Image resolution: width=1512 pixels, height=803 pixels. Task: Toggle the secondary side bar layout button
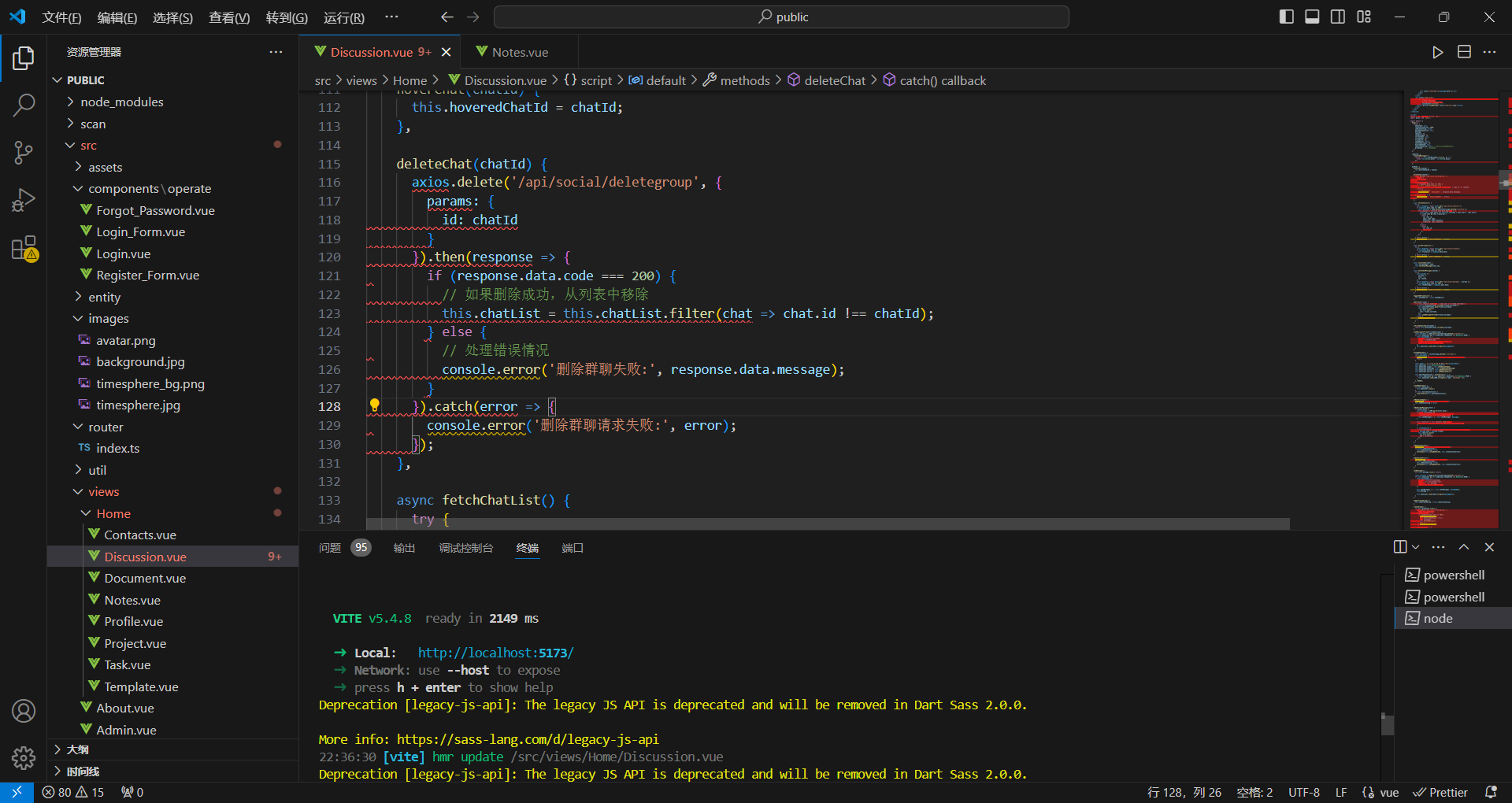point(1338,17)
